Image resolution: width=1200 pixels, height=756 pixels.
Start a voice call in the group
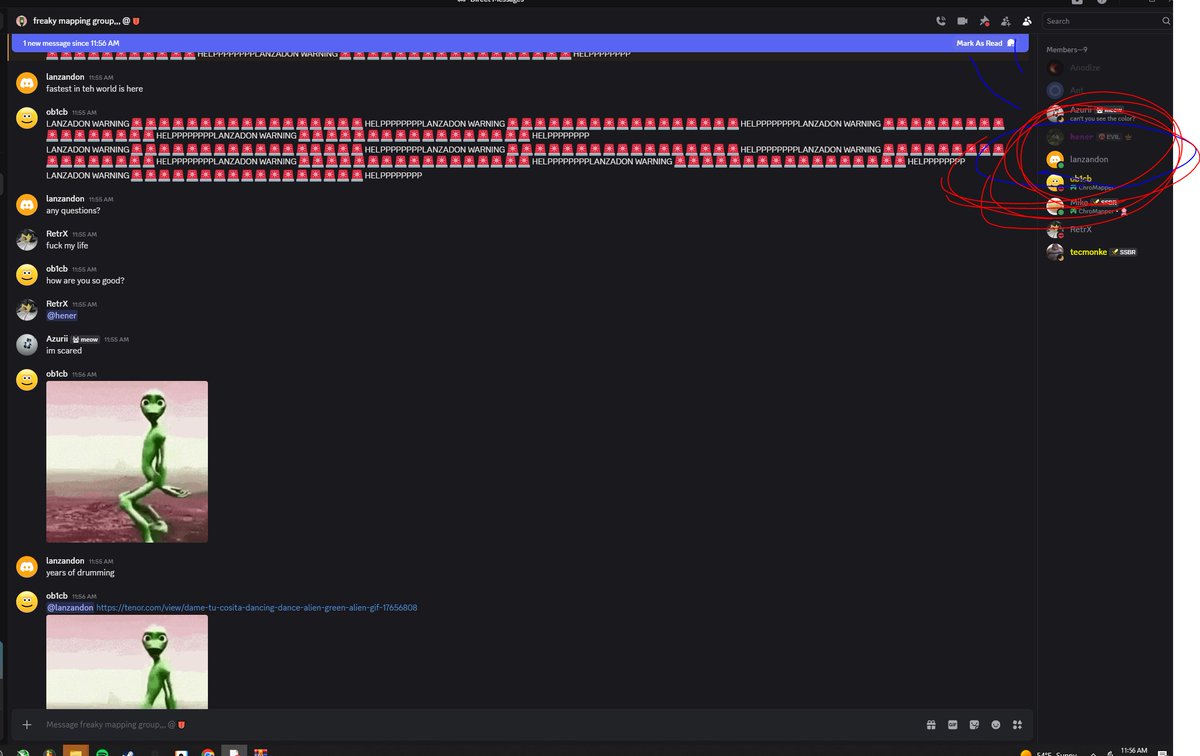point(940,20)
